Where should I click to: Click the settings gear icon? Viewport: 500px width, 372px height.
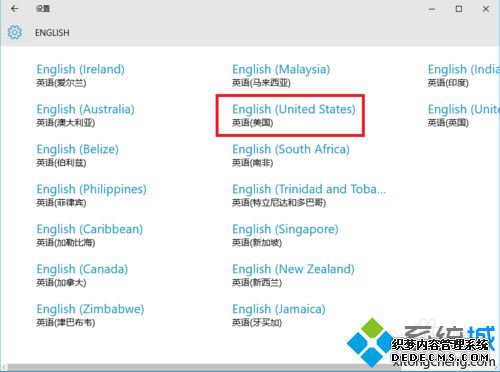[15, 33]
